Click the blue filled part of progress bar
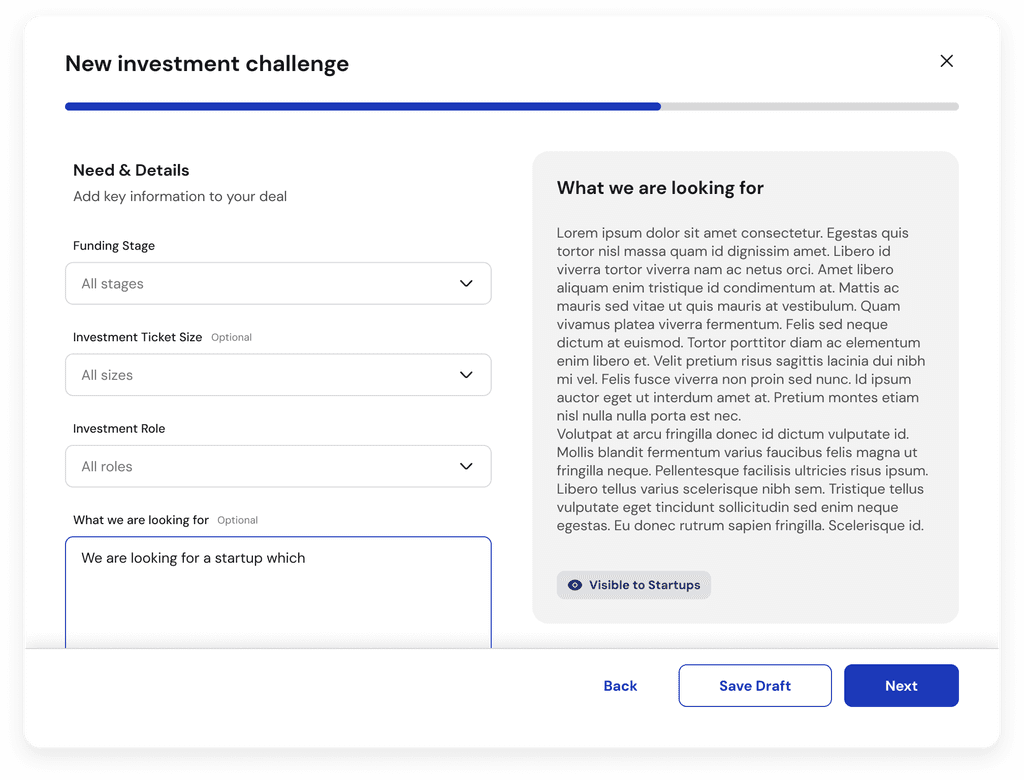The width and height of the screenshot is (1024, 780). 362,106
